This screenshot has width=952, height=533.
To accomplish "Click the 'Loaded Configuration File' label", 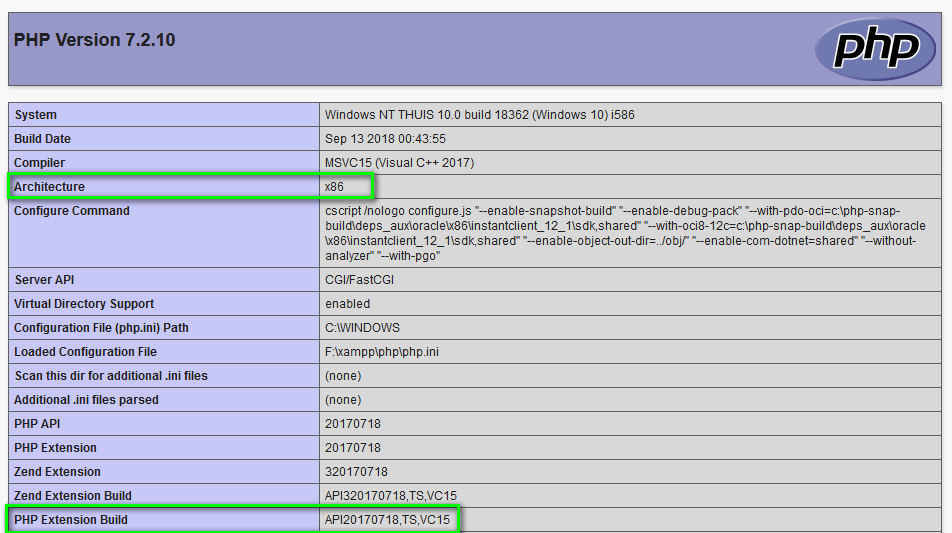I will pyautogui.click(x=86, y=351).
